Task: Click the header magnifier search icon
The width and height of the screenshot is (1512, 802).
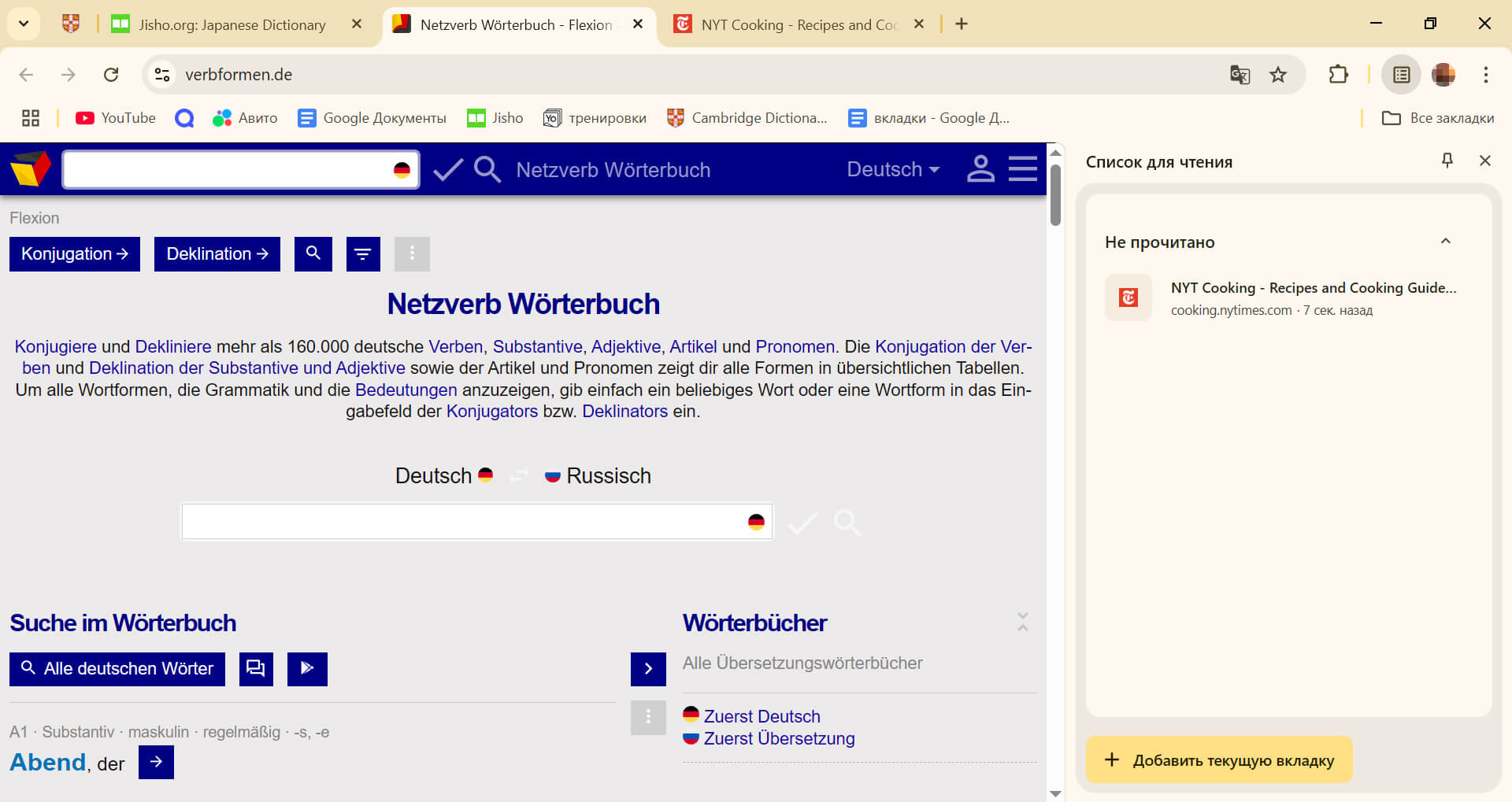Action: coord(487,169)
